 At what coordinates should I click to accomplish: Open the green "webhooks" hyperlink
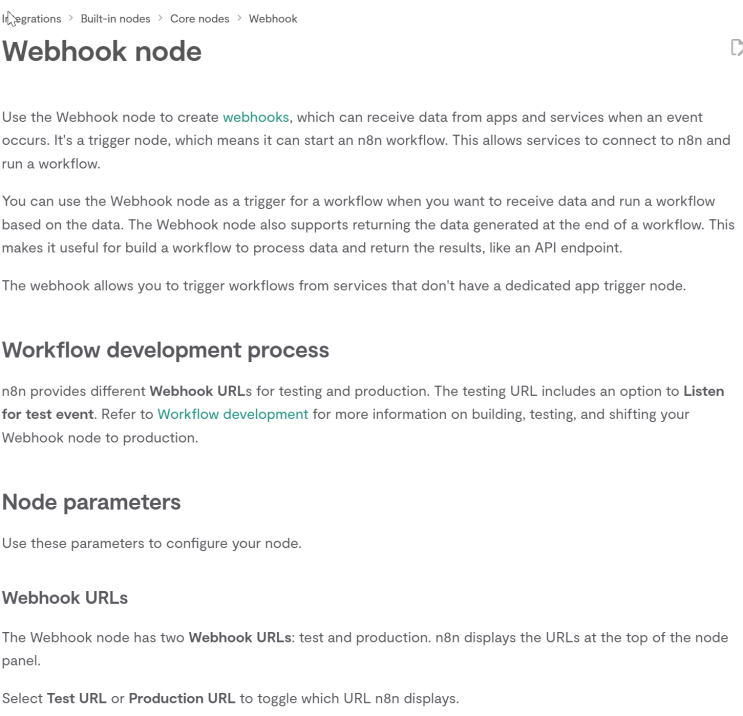[x=255, y=117]
